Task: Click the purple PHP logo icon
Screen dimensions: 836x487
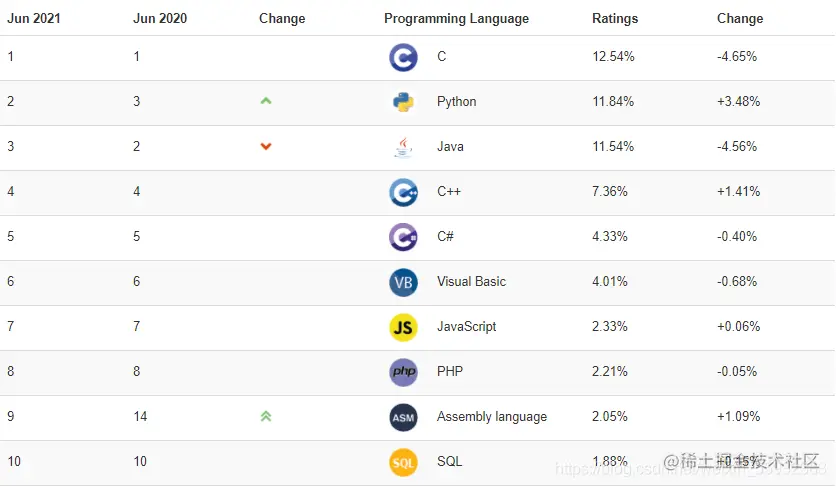Action: 403,372
